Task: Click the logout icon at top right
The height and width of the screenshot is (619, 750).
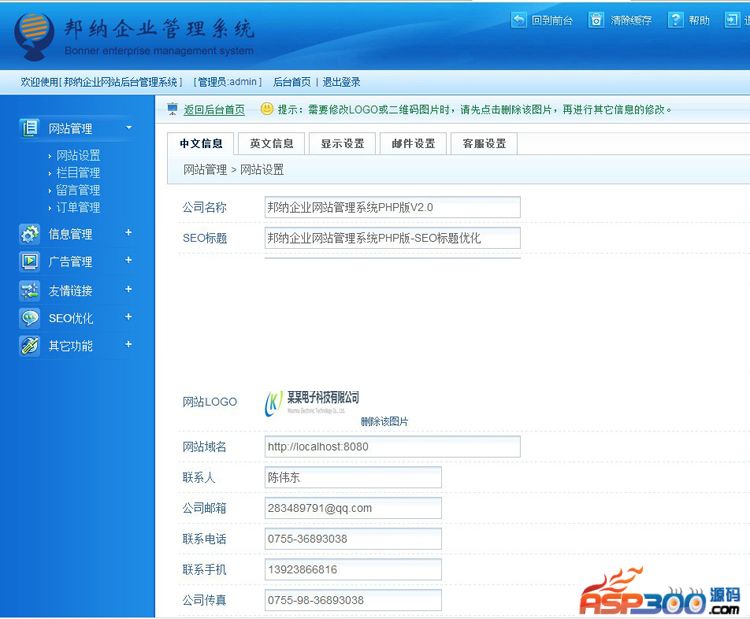Action: [x=732, y=20]
